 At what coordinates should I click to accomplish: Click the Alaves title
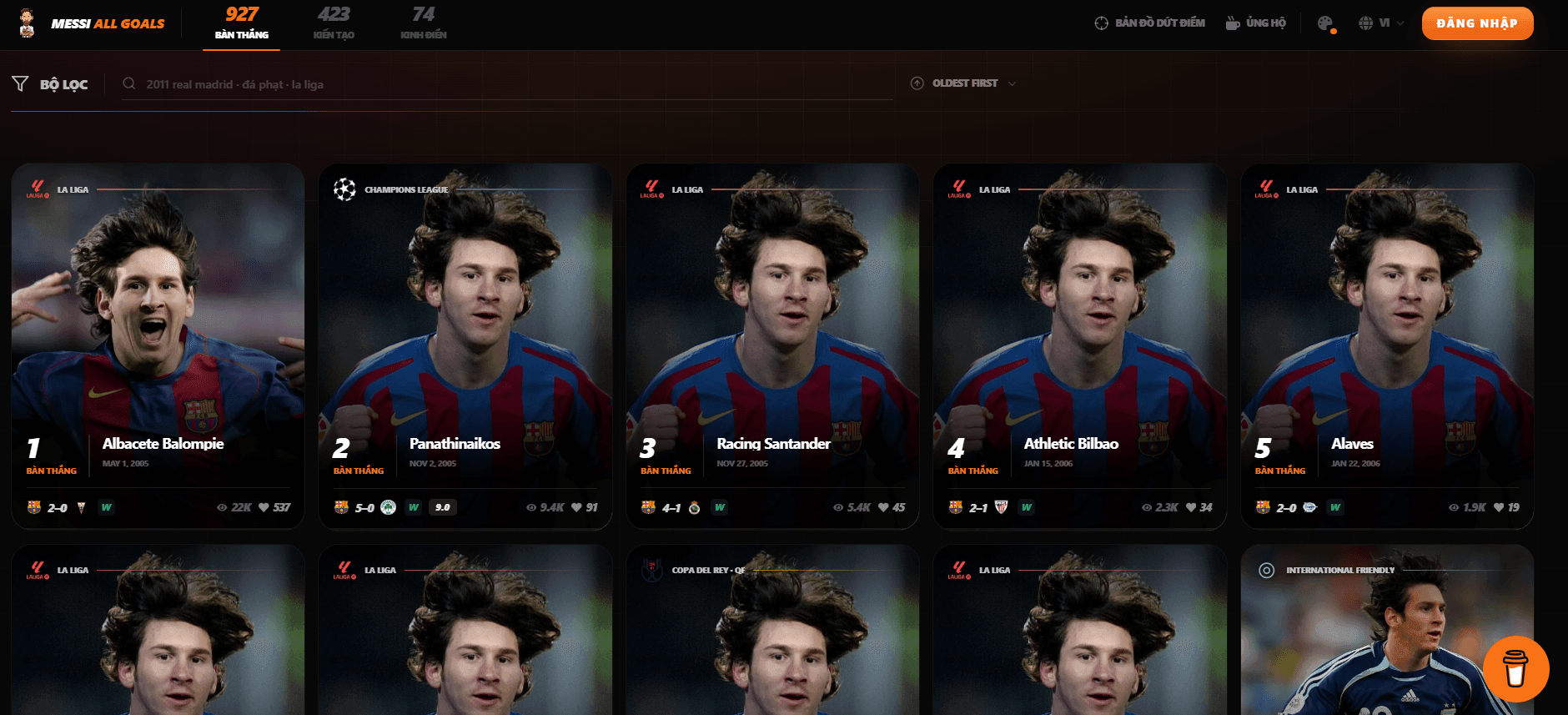point(1352,444)
